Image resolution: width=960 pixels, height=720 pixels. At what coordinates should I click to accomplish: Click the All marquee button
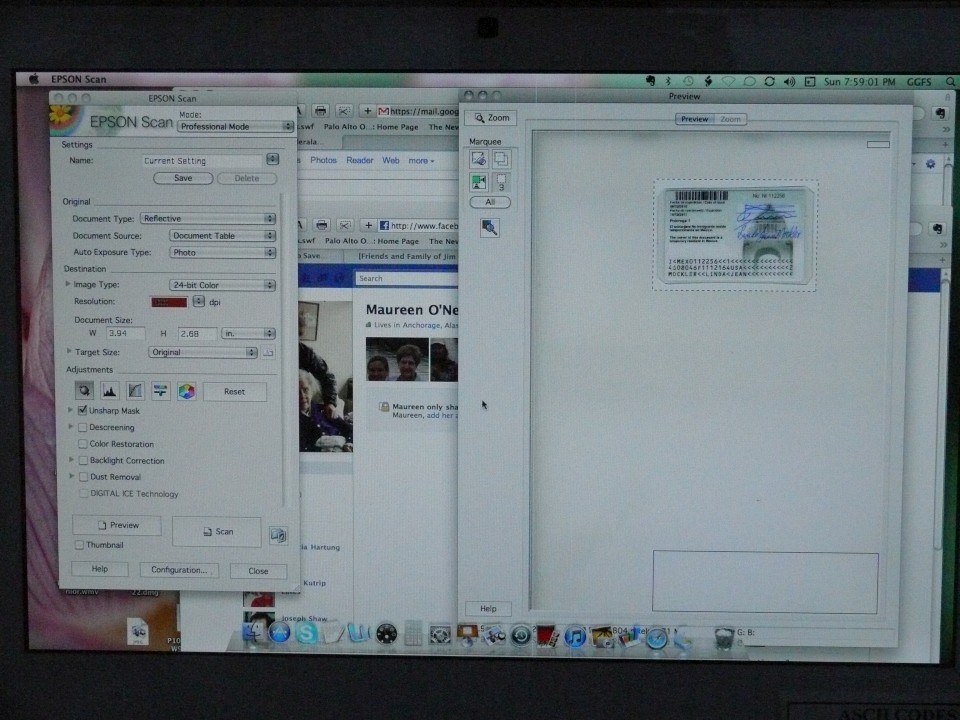[x=490, y=202]
